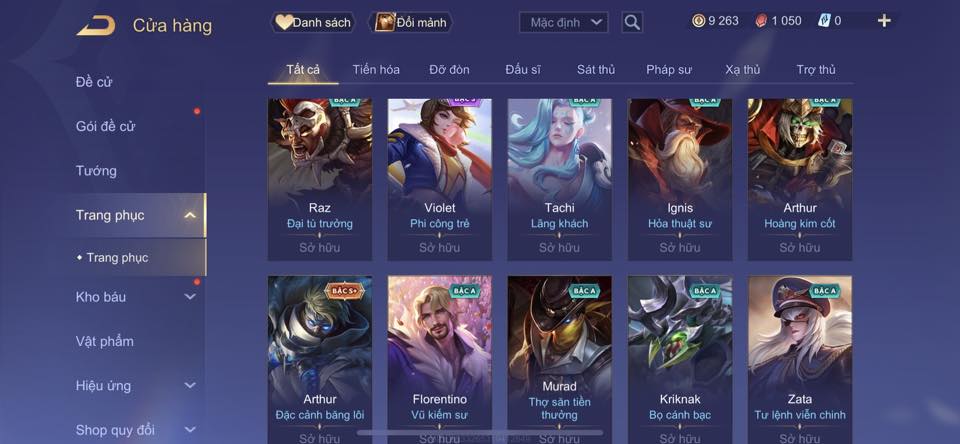Select Violet Phi công trẻ skin card
The height and width of the screenshot is (444, 960).
pyautogui.click(x=440, y=179)
